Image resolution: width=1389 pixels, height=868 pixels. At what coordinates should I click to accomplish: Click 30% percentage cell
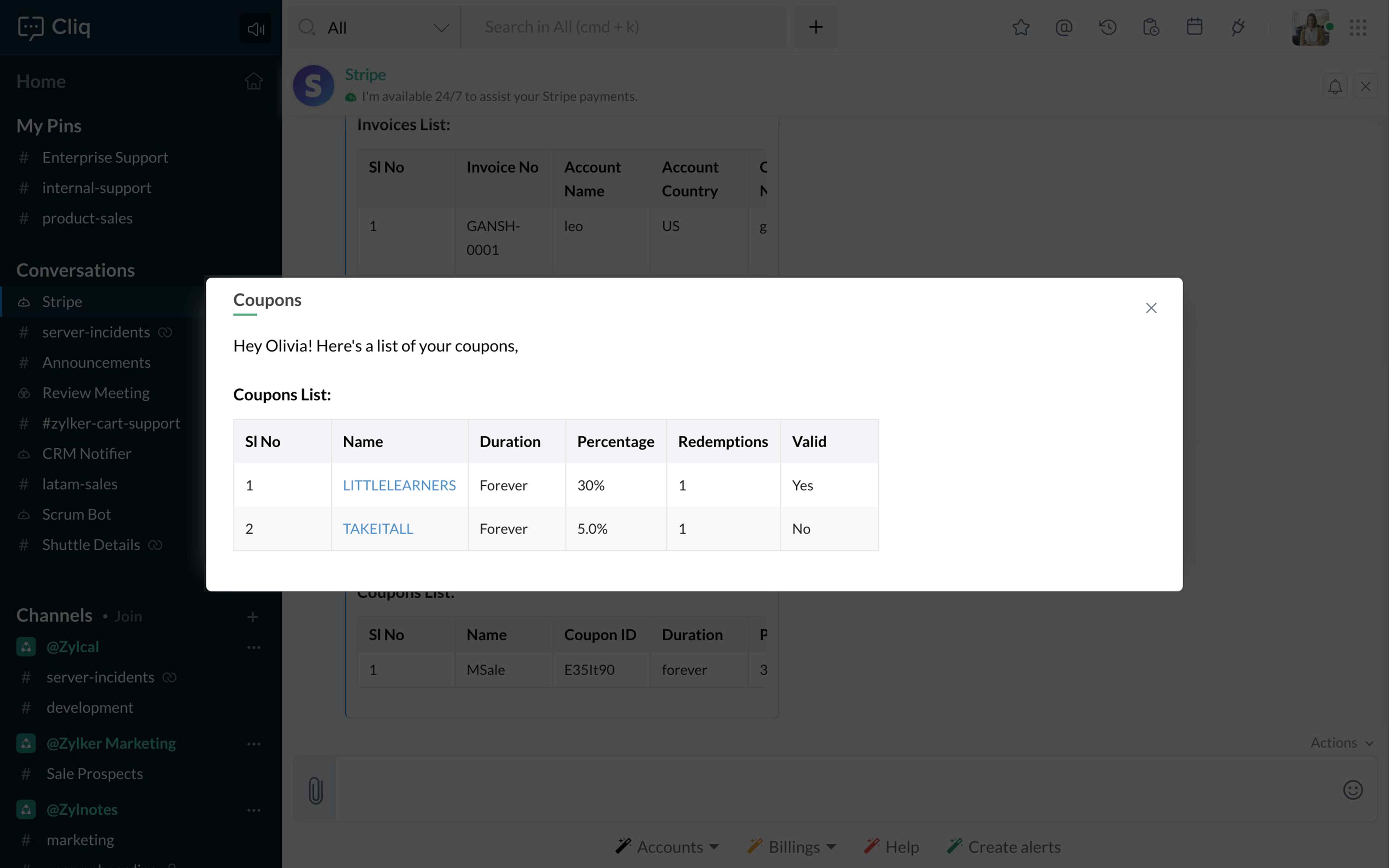[x=616, y=485]
